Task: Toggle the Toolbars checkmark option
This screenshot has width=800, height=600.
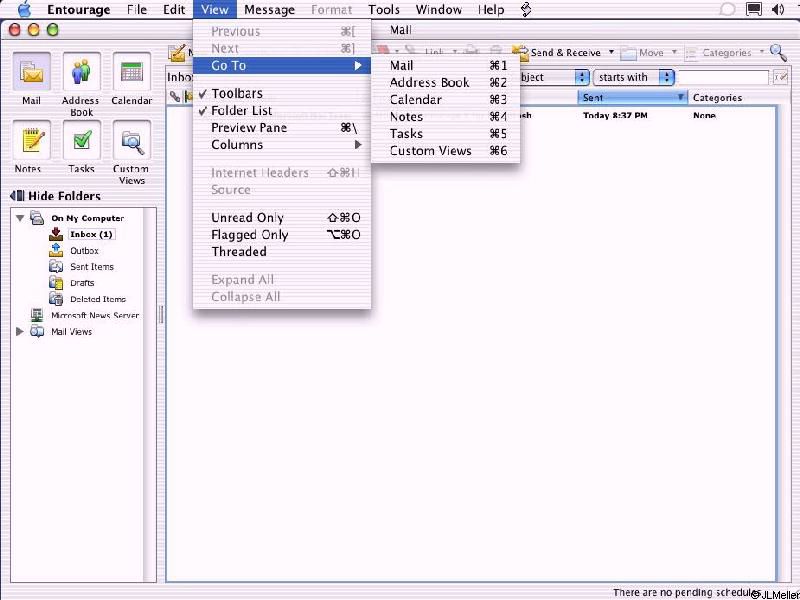Action: (x=282, y=93)
